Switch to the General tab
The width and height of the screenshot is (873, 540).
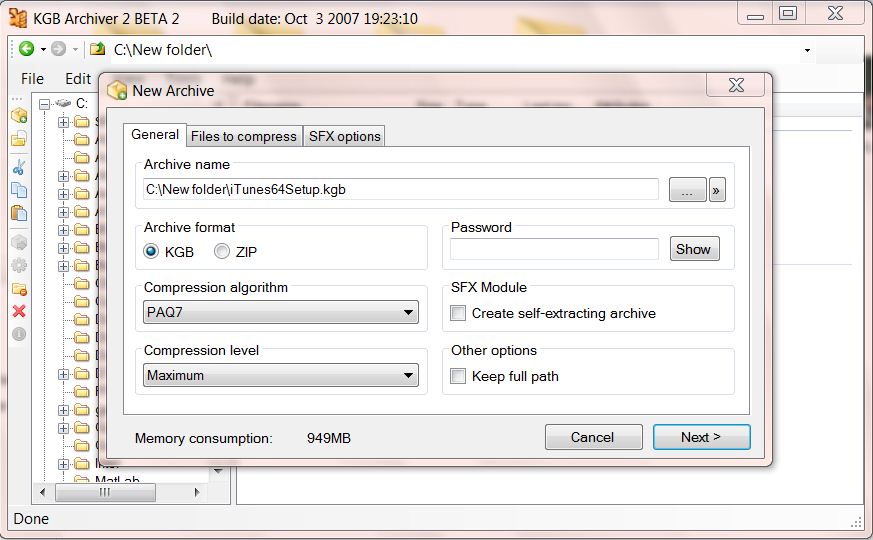[155, 135]
